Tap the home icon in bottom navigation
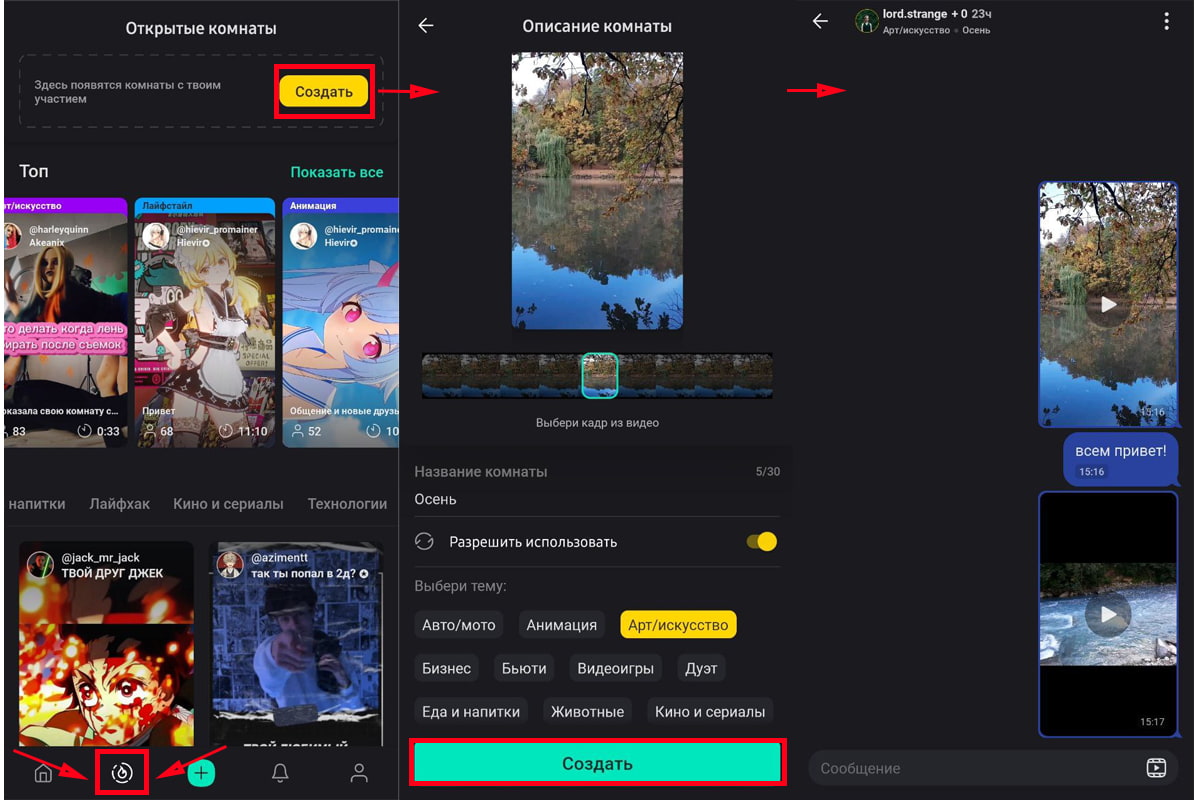The height and width of the screenshot is (800, 1200). click(43, 773)
